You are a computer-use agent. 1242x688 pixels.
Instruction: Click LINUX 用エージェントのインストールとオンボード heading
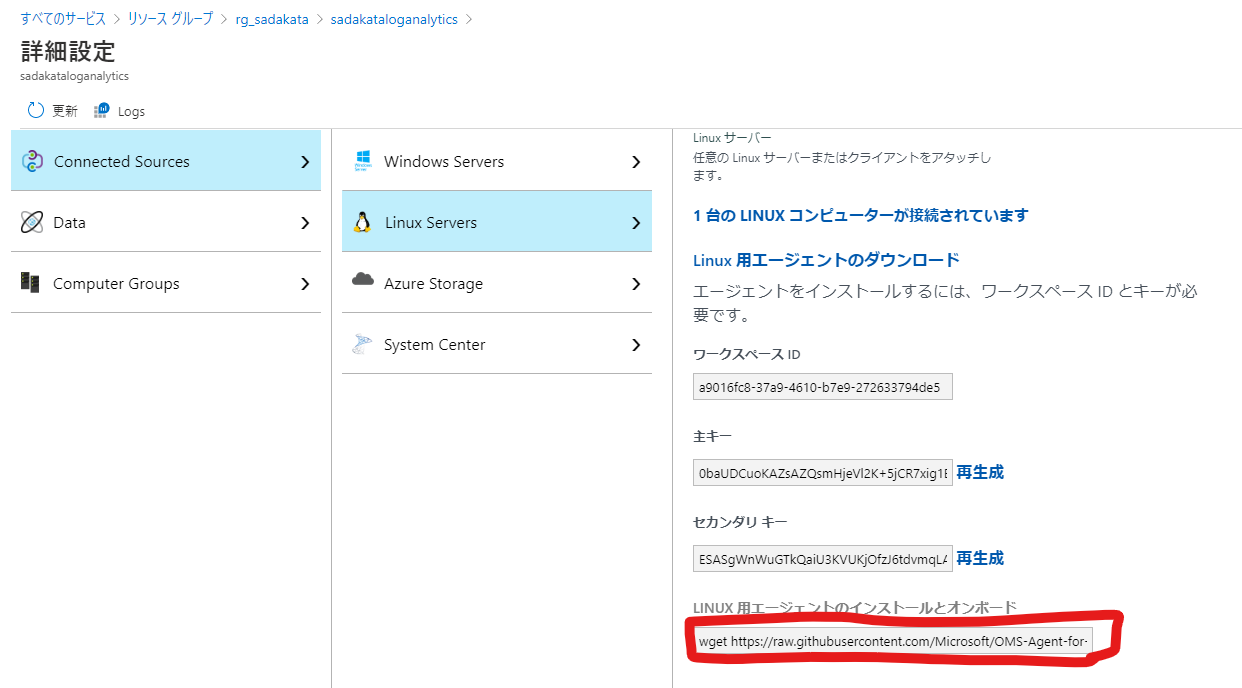pos(855,607)
